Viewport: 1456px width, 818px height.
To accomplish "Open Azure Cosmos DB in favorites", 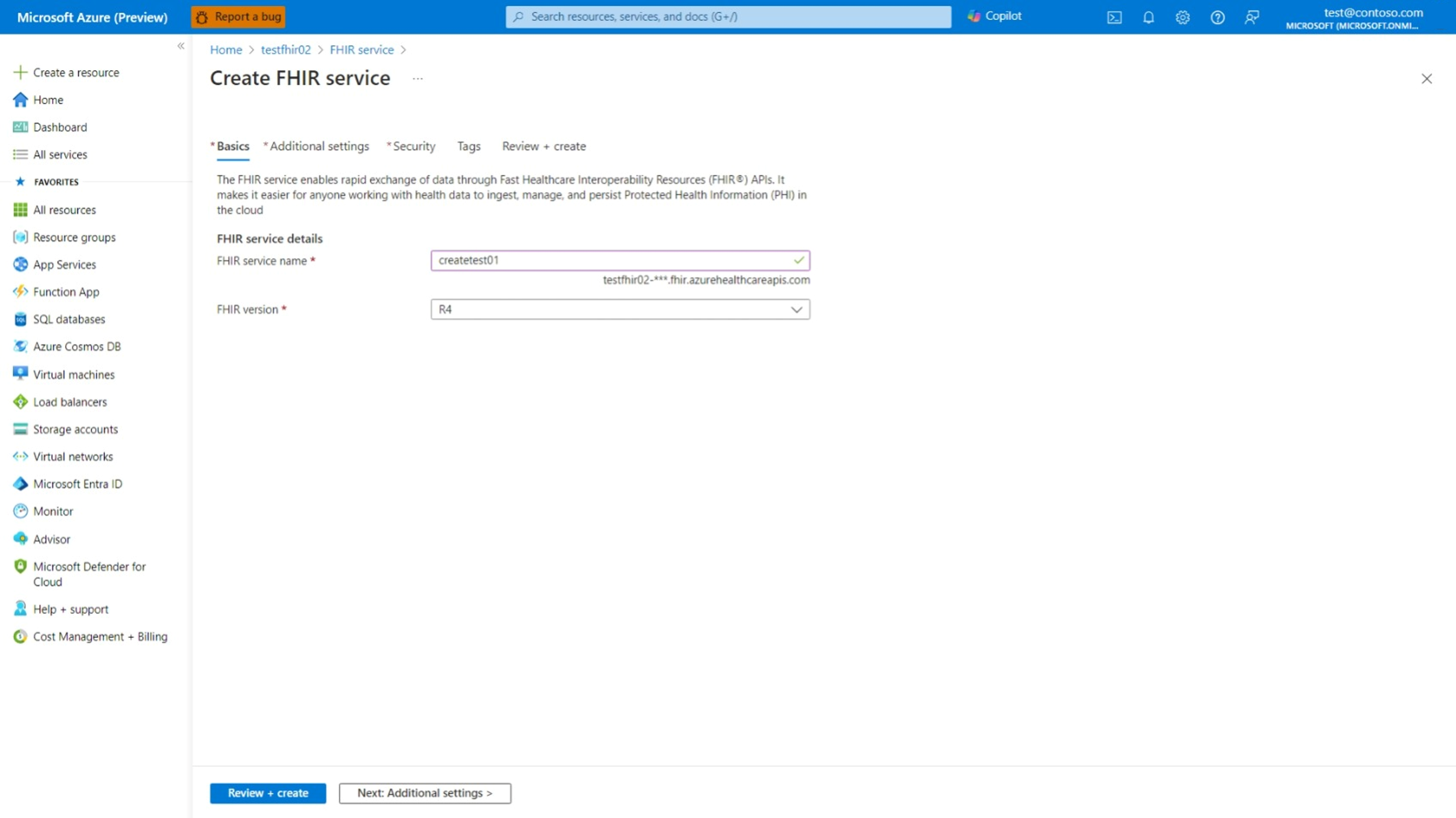I will tap(77, 346).
